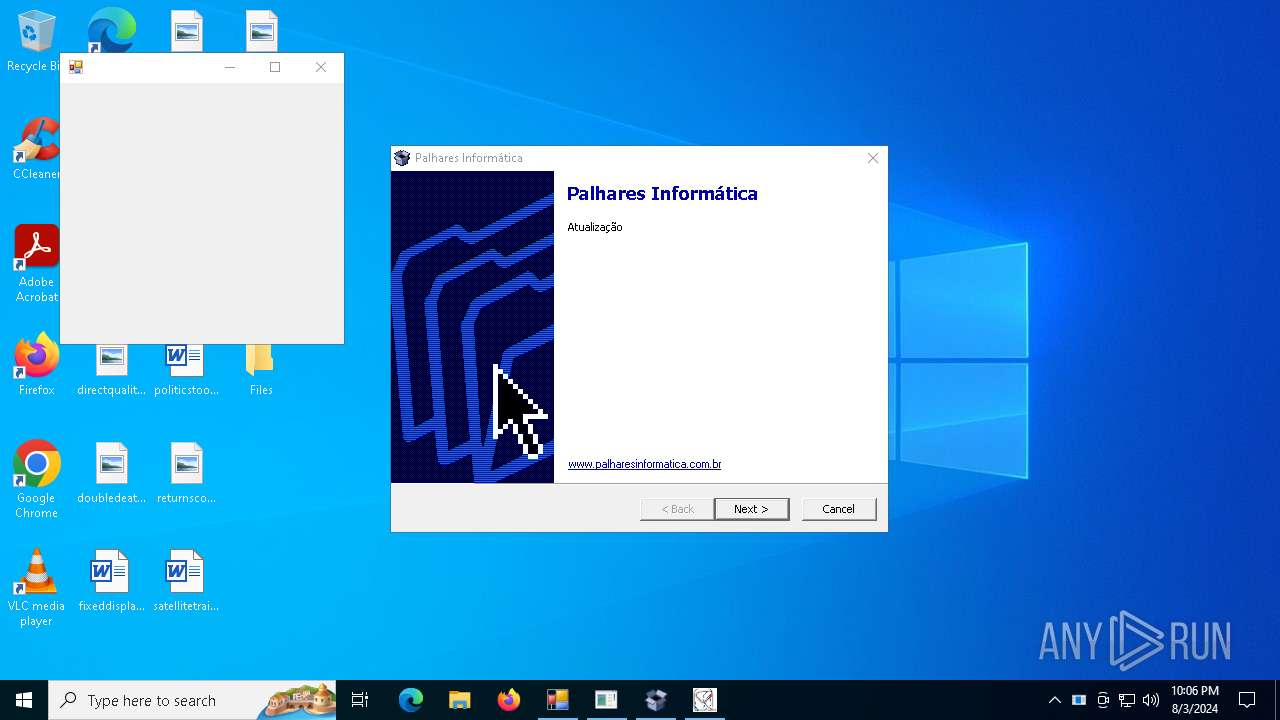The height and width of the screenshot is (720, 1280).
Task: Select the VLC media player desktop shortcut
Action: click(36, 588)
